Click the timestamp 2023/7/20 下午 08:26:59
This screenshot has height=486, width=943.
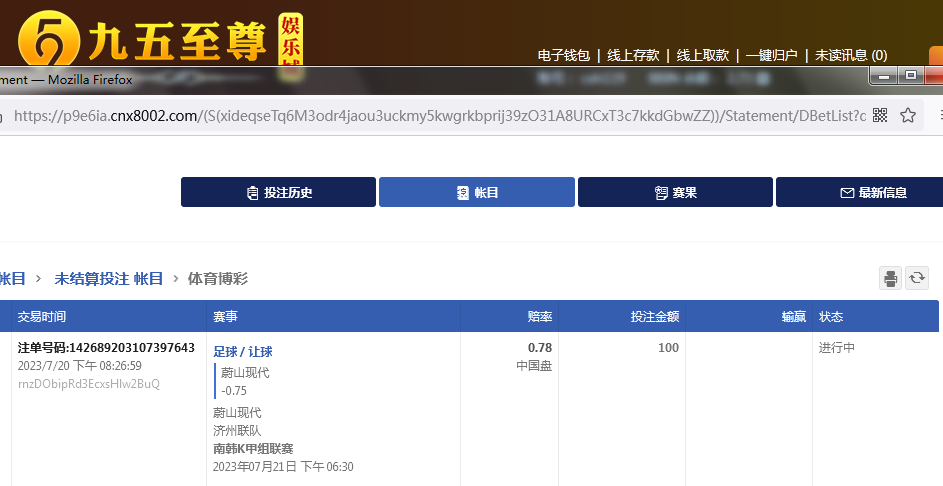[80, 366]
